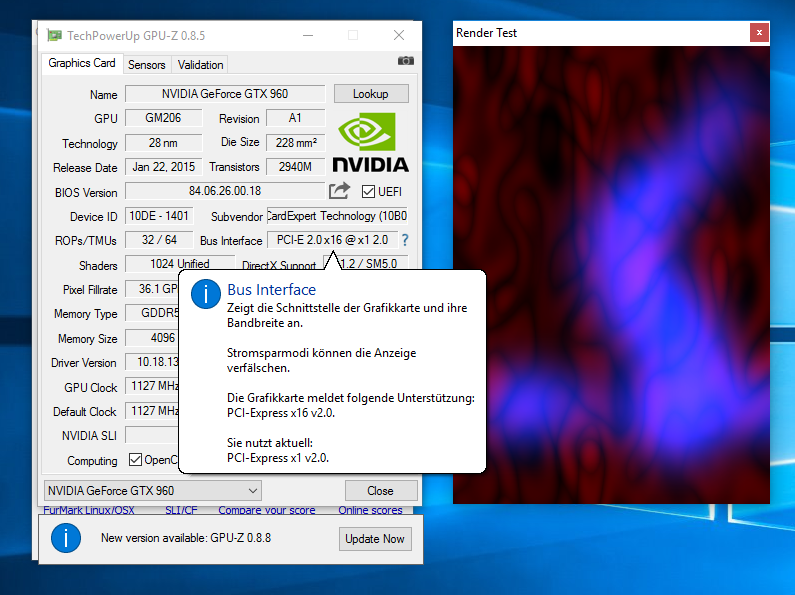
Task: Open the Online scores link
Action: [371, 510]
